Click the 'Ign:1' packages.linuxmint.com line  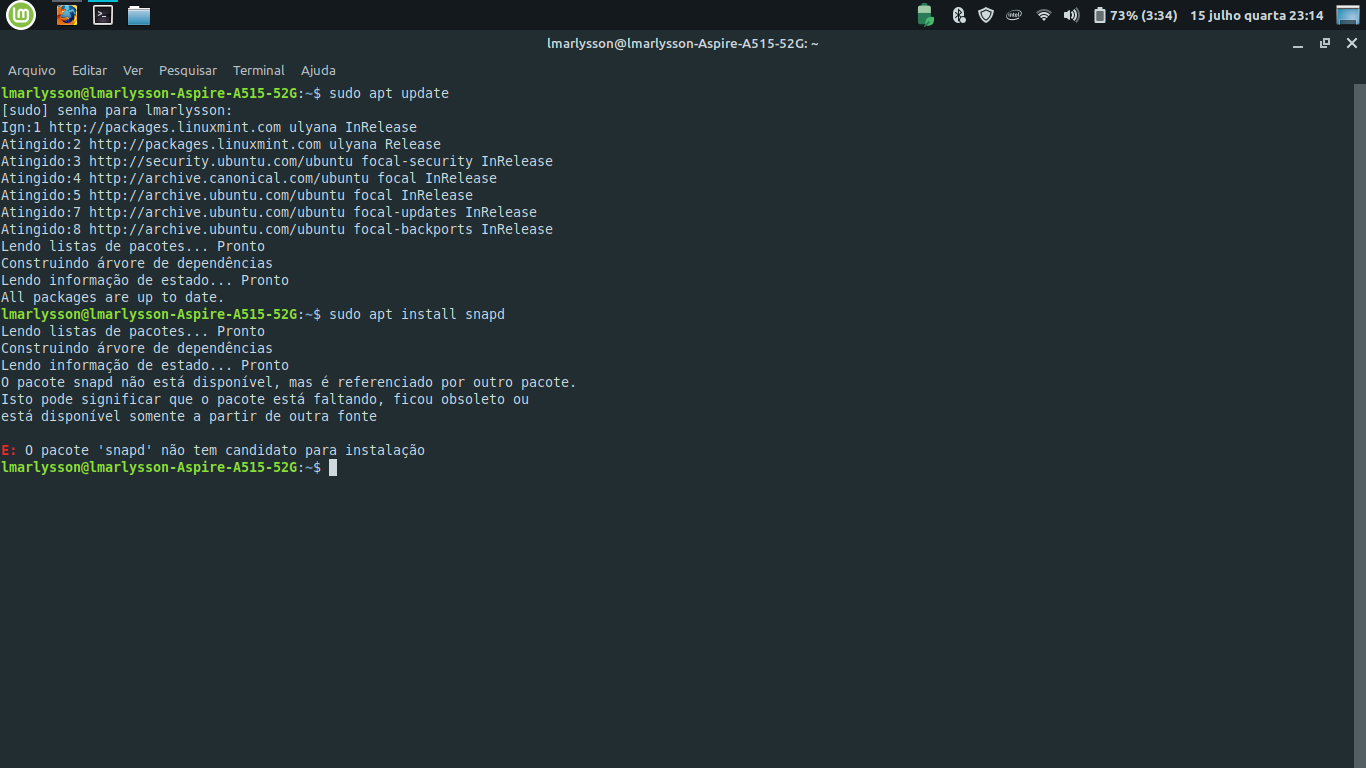209,127
